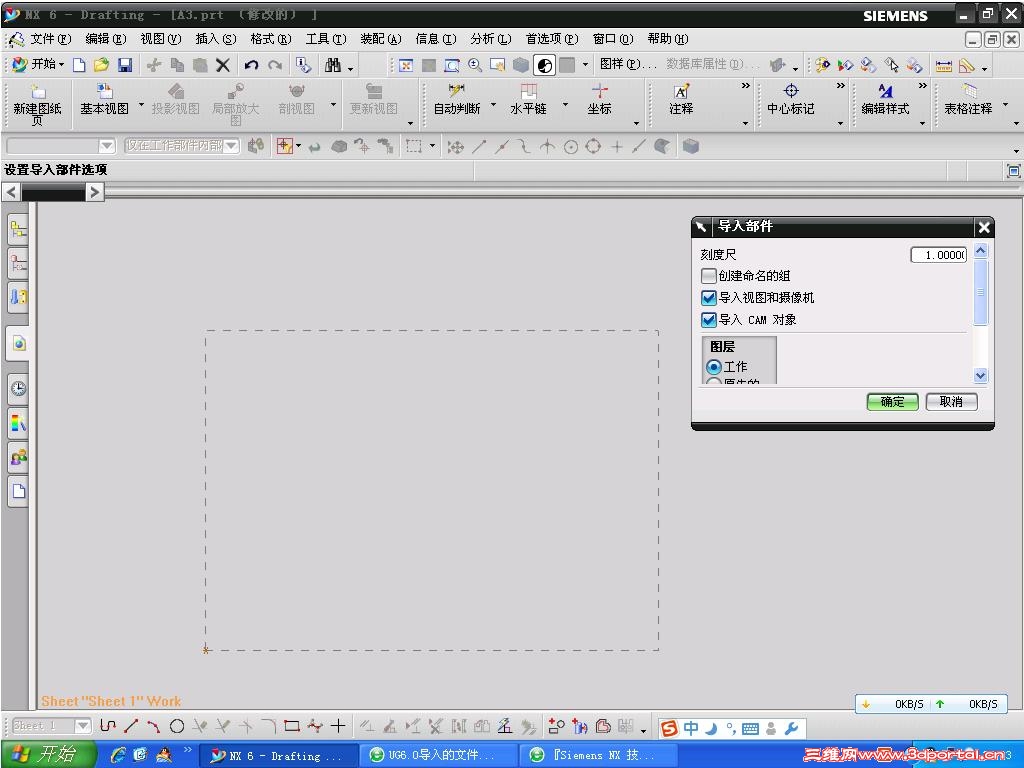The image size is (1024, 768).
Task: Close the 导入部件 dialog
Action: (x=984, y=227)
